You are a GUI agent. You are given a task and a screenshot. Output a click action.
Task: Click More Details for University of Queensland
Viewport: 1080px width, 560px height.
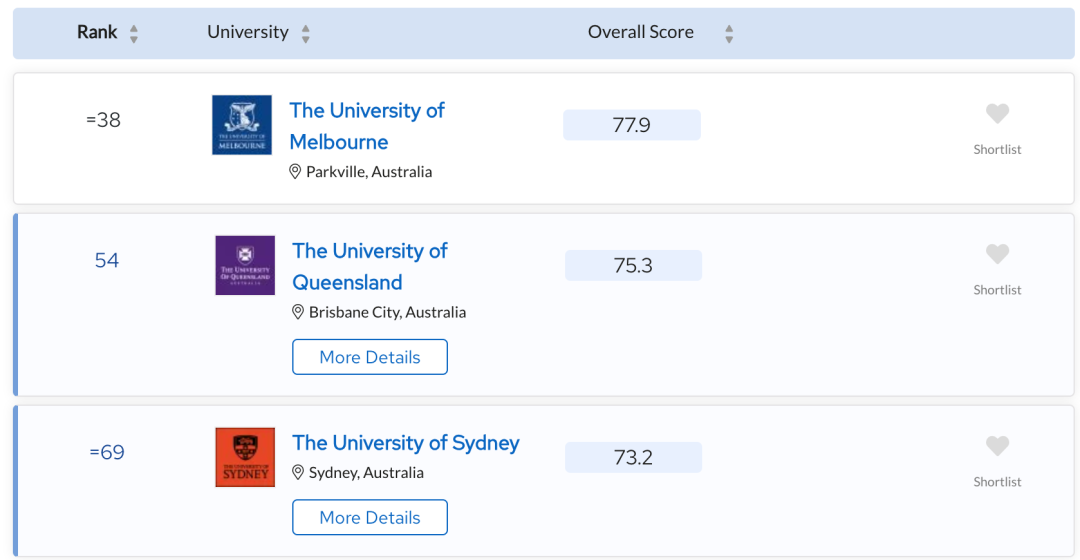tap(370, 357)
